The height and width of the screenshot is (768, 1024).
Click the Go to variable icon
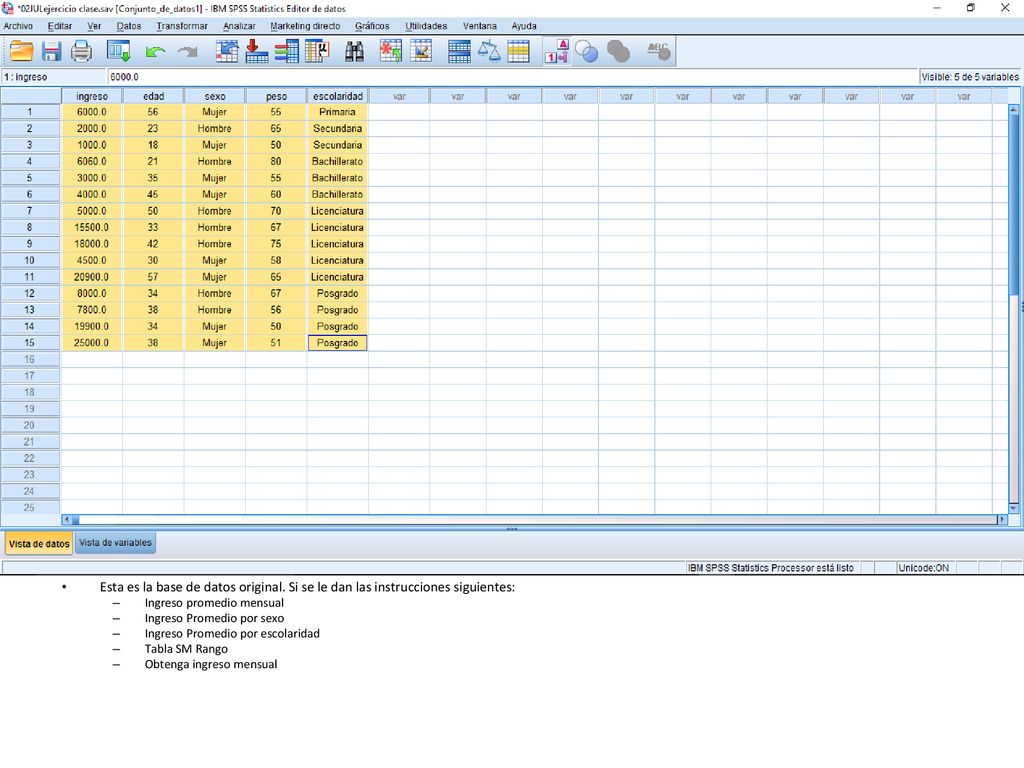(x=256, y=51)
